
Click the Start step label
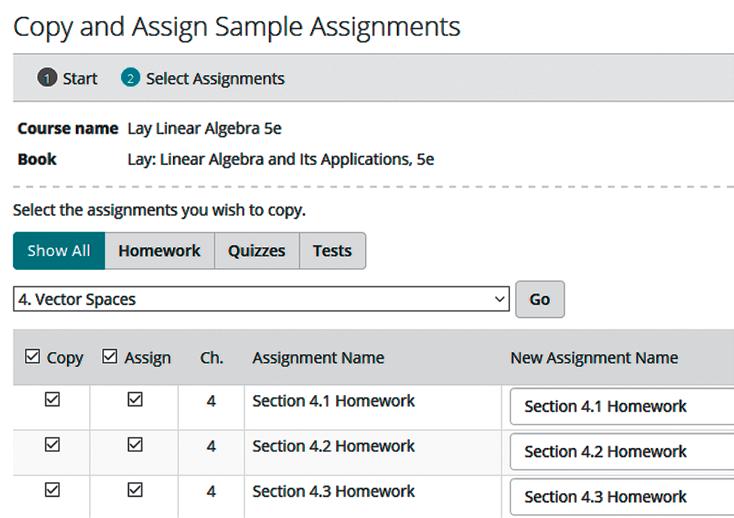coord(80,79)
